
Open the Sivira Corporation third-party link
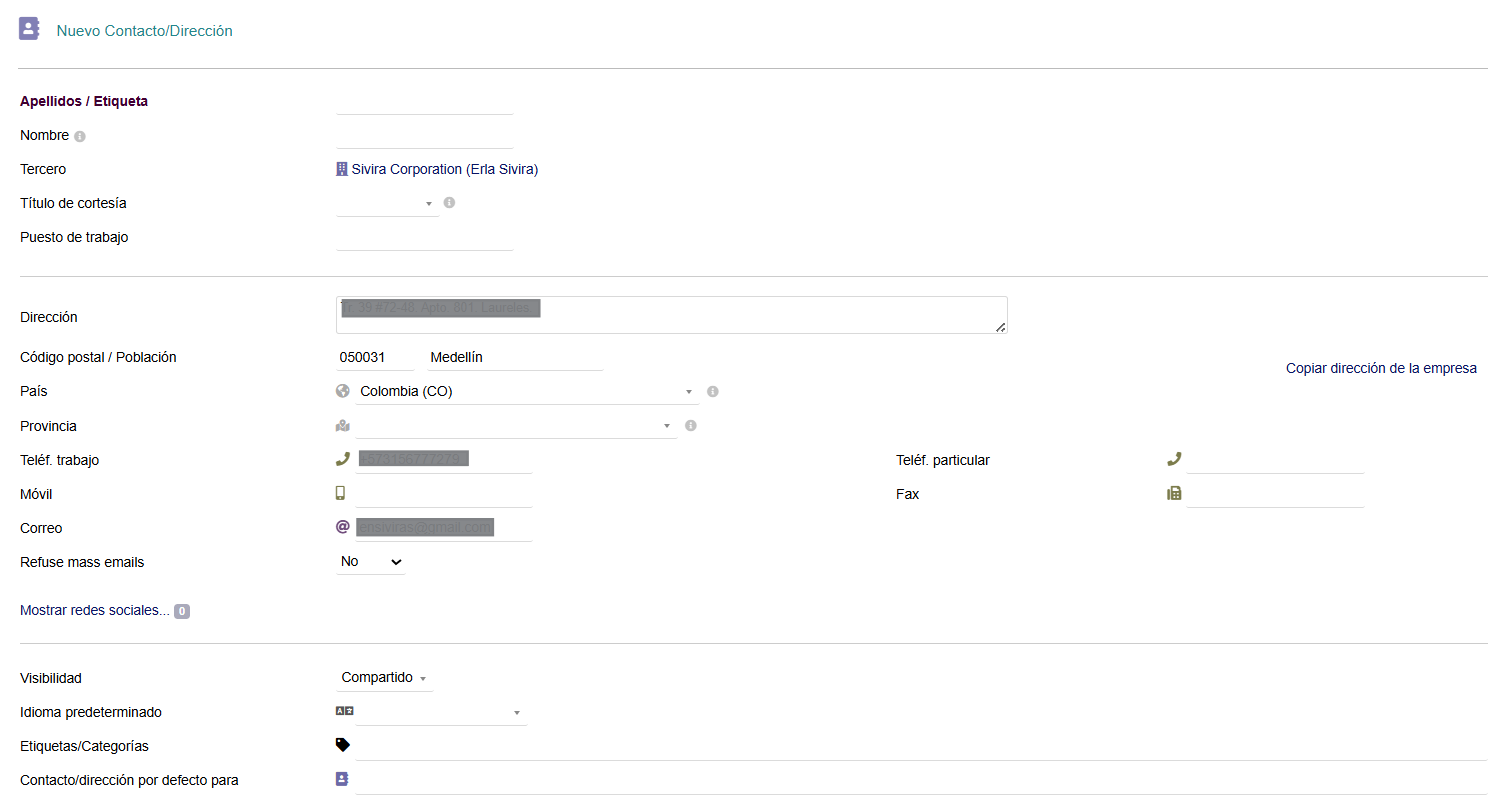[444, 169]
